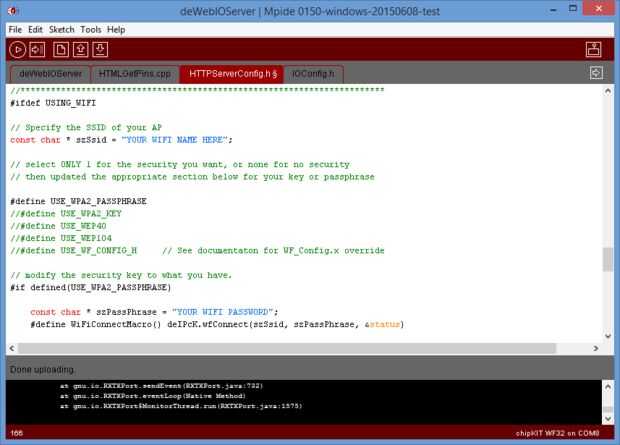Maximize the Mpide window
Viewport: 620px width, 445px height.
(573, 8)
